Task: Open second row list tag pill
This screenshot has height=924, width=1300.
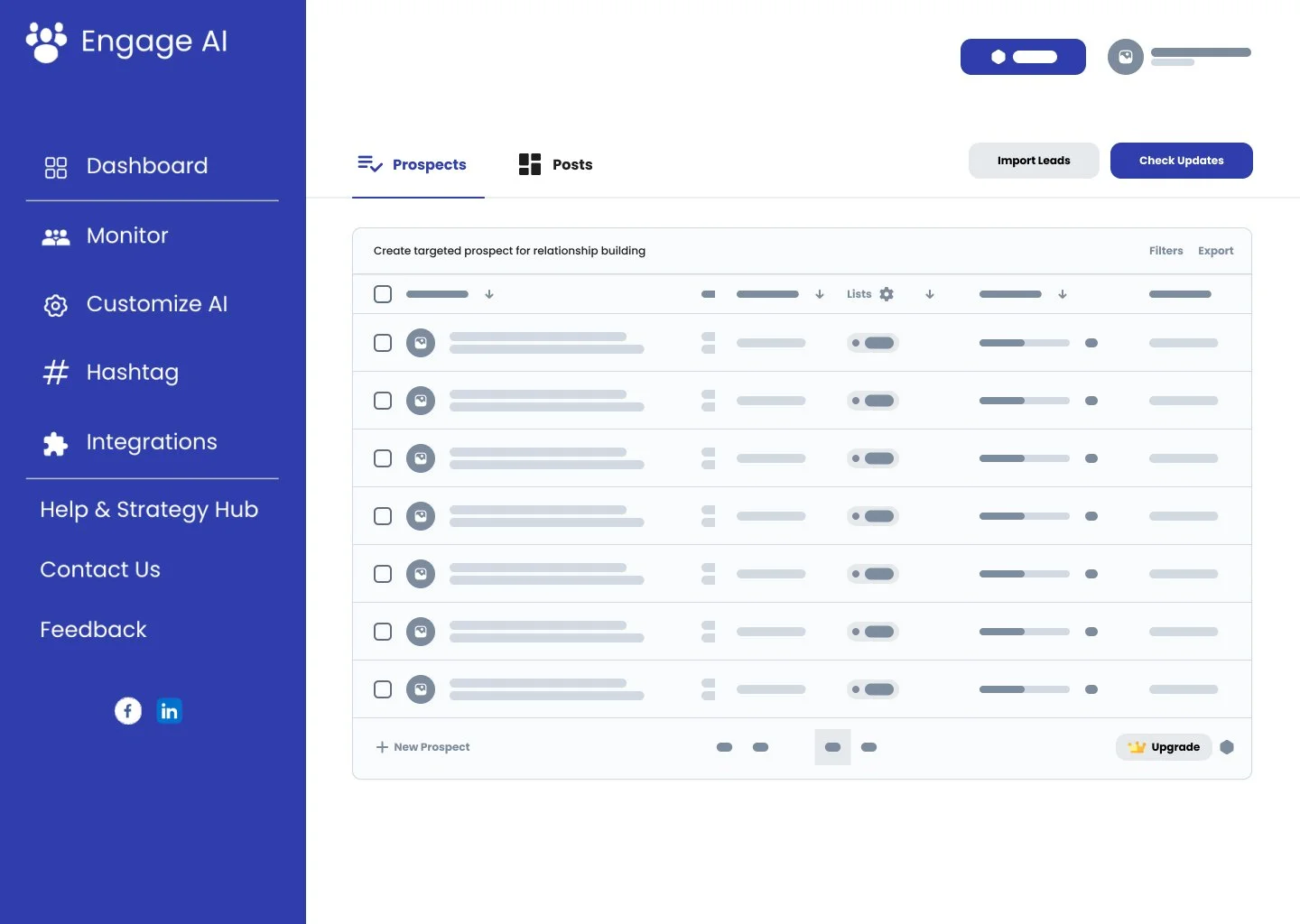Action: [873, 401]
